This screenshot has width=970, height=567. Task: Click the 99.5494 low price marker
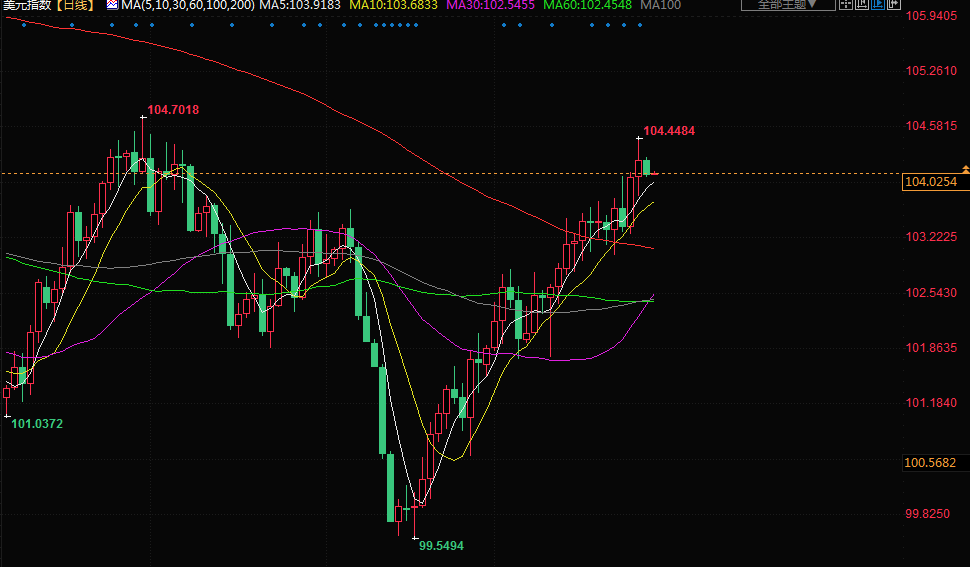[x=441, y=546]
